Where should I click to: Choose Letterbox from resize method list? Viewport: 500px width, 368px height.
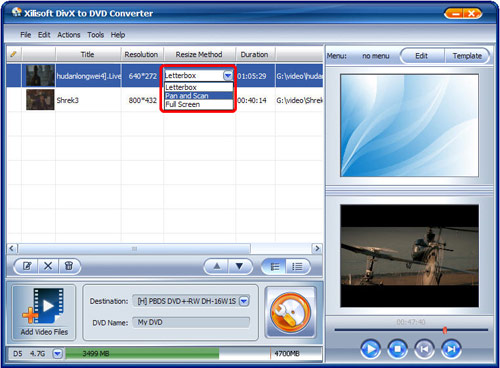pos(199,87)
